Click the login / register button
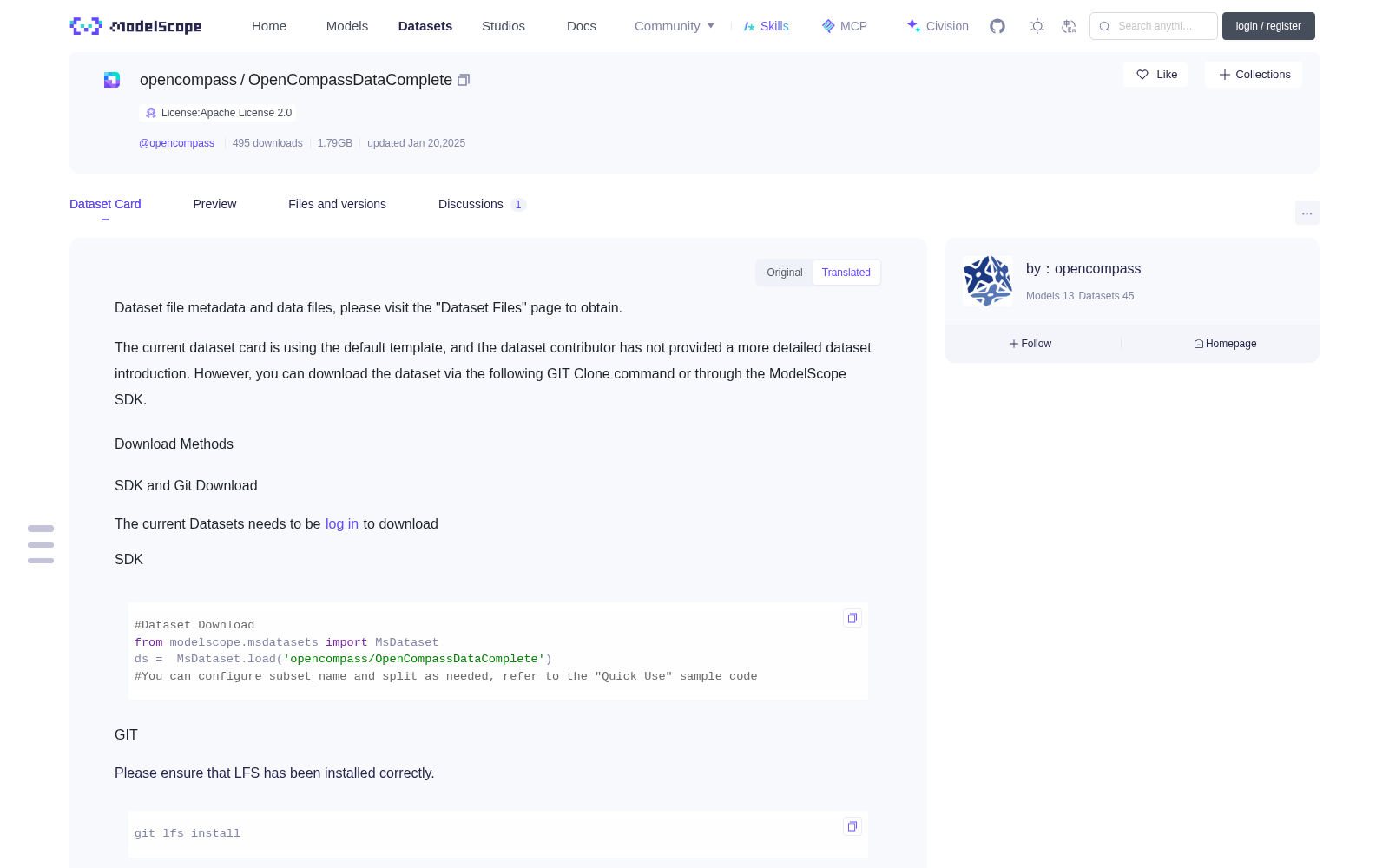1389x868 pixels. click(1268, 26)
